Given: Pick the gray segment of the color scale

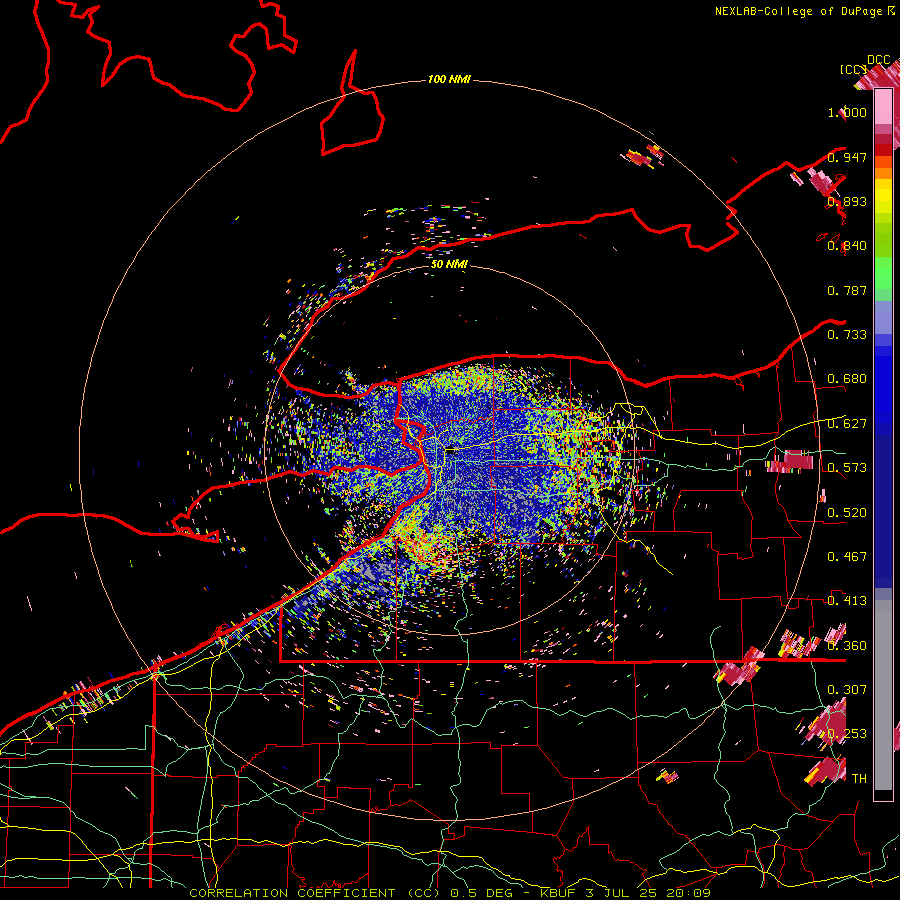Looking at the screenshot, I should 883,695.
